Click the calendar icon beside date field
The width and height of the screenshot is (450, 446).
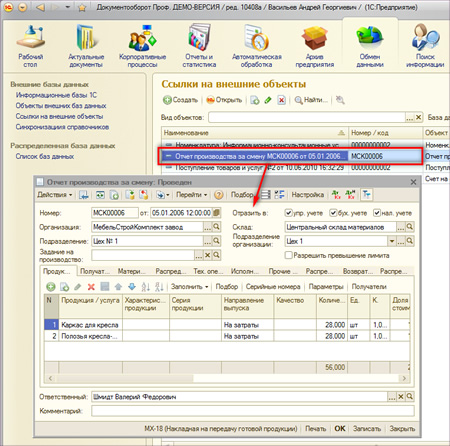coord(216,212)
